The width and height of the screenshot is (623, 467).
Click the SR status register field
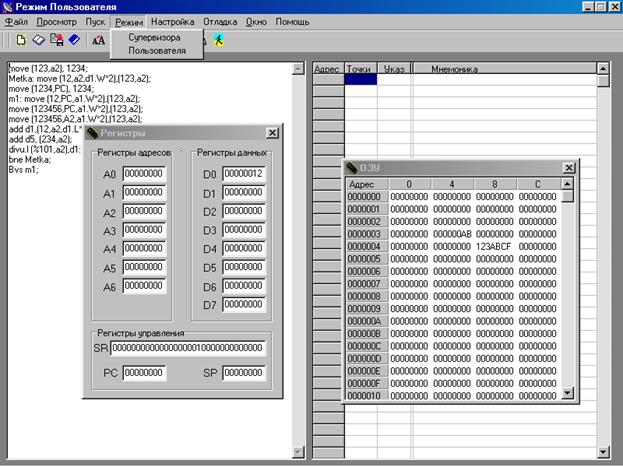188,348
